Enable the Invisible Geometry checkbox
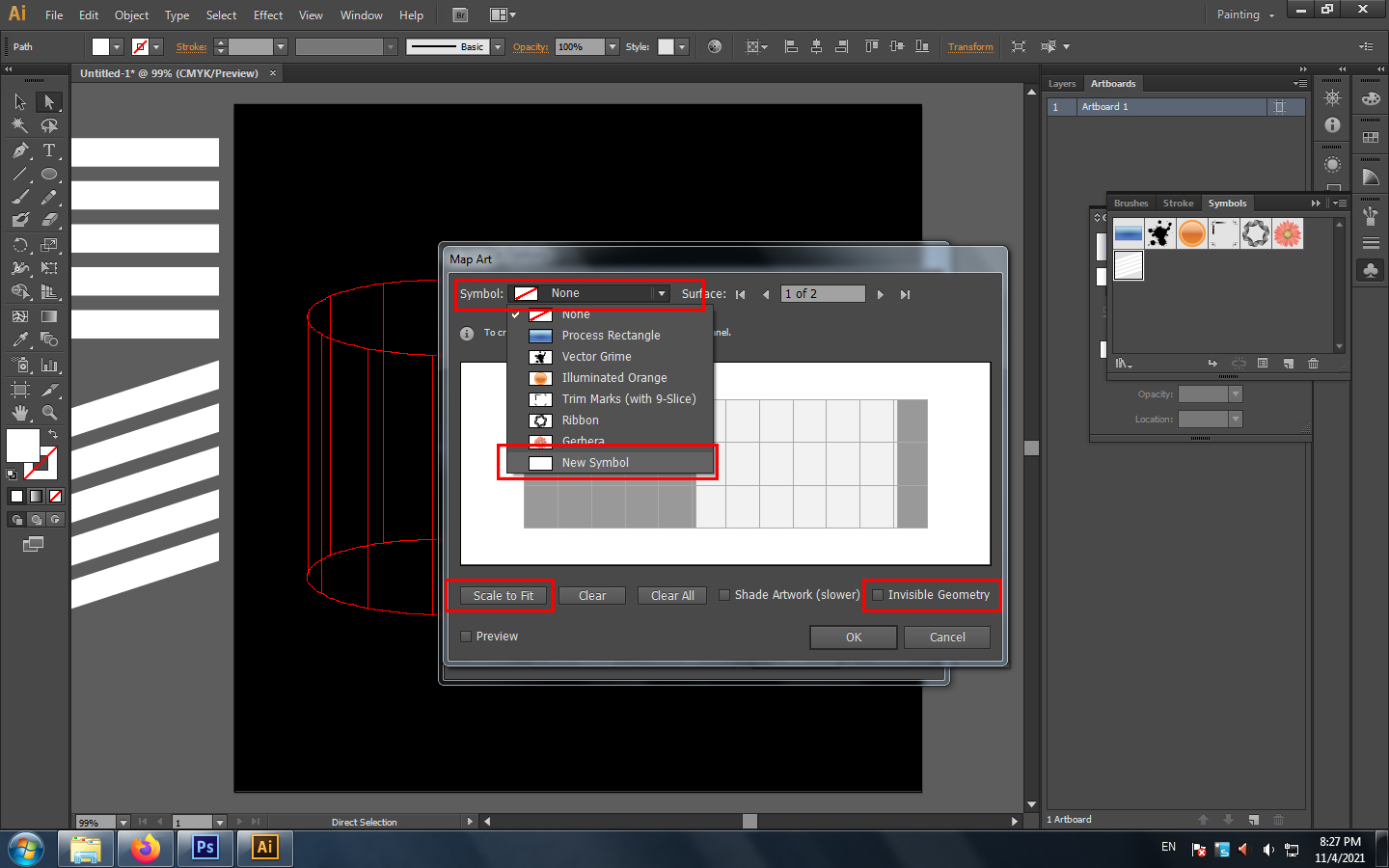 pyautogui.click(x=878, y=595)
